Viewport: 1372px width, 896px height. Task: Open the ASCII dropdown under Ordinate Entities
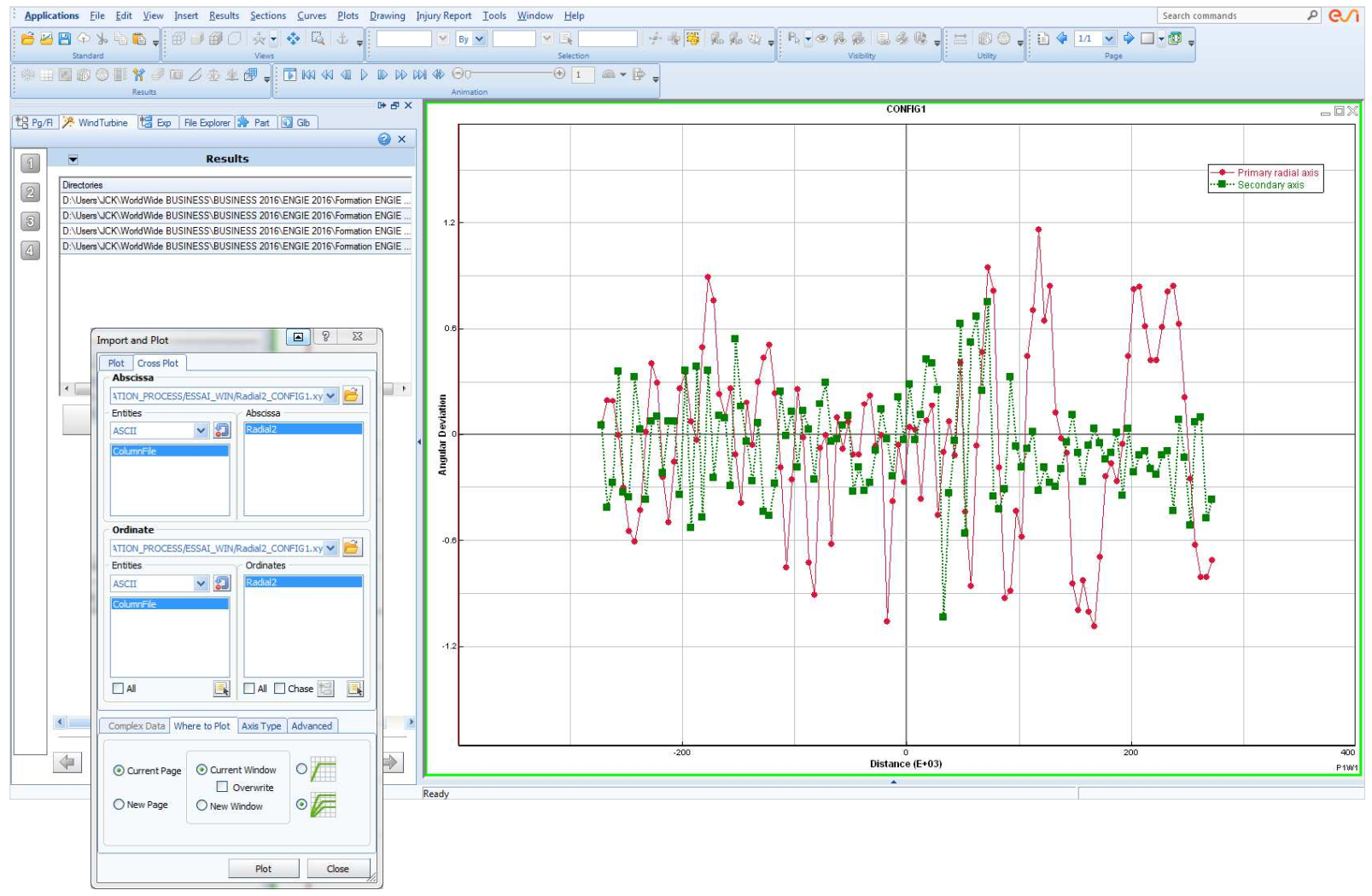201,584
